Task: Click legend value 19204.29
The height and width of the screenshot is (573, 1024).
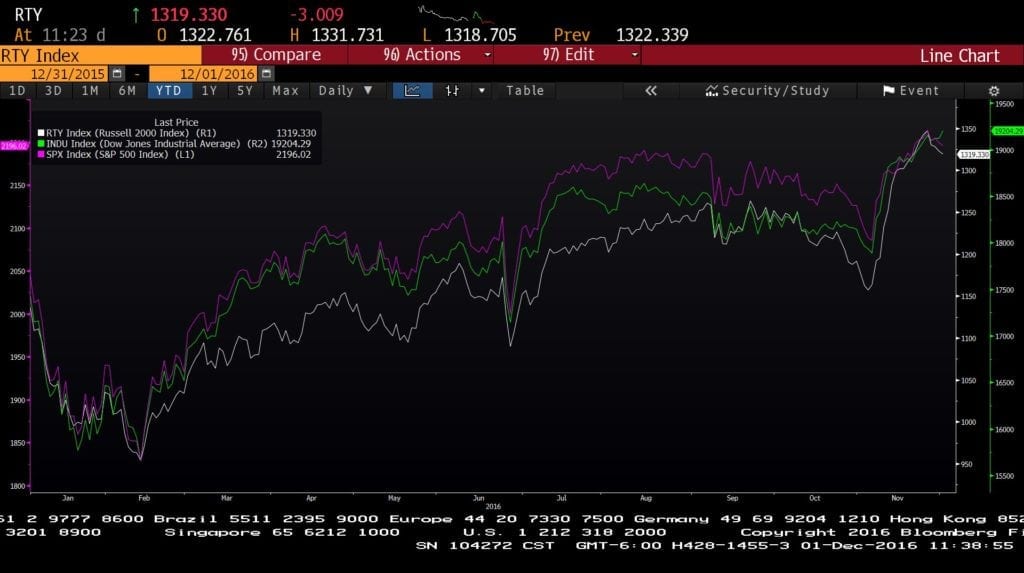Action: (291, 144)
